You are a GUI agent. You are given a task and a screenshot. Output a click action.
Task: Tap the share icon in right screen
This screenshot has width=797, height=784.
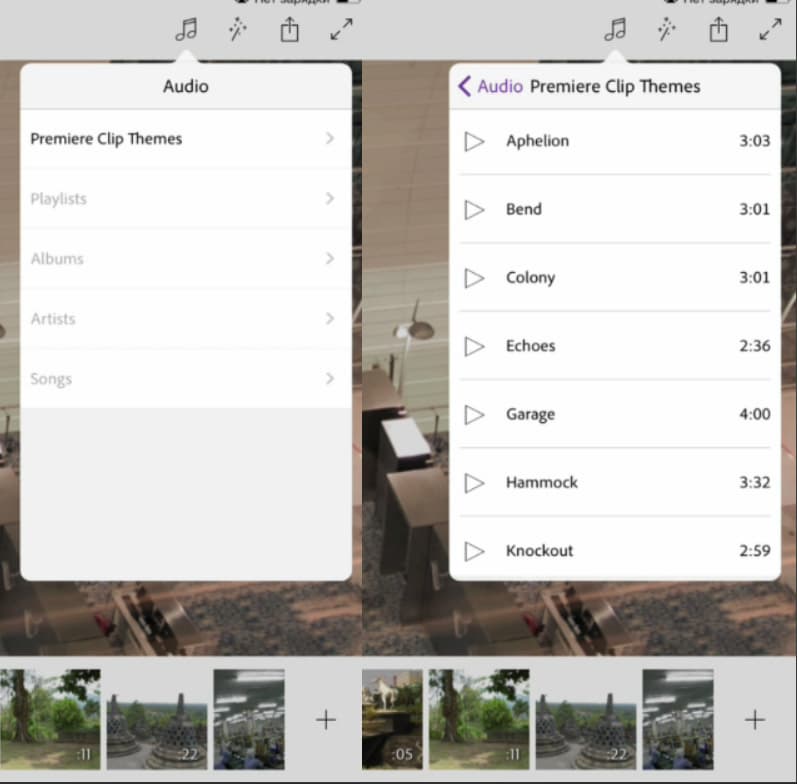tap(719, 29)
